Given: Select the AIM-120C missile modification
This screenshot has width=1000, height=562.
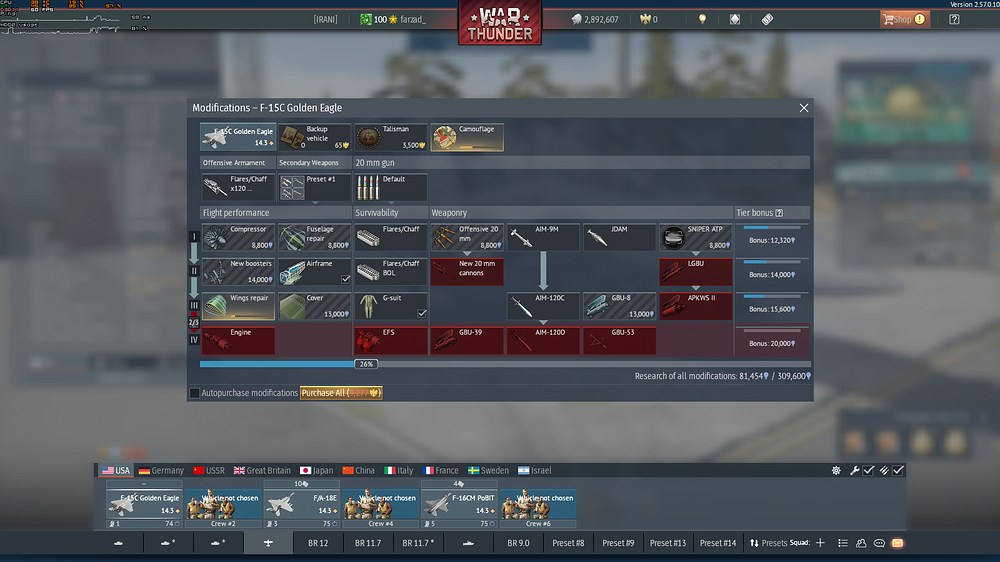Looking at the screenshot, I should point(543,306).
